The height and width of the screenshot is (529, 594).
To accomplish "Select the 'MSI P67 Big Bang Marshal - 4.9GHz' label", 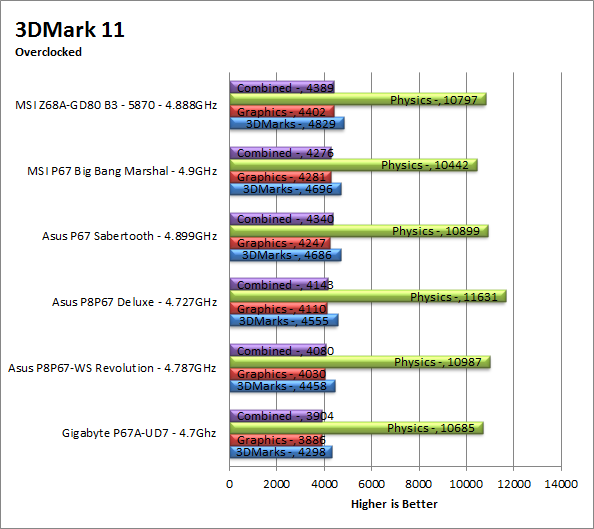I will point(122,171).
